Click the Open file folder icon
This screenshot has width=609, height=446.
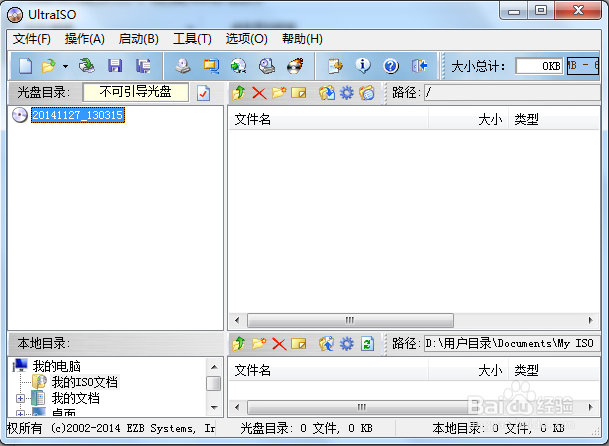(49, 66)
